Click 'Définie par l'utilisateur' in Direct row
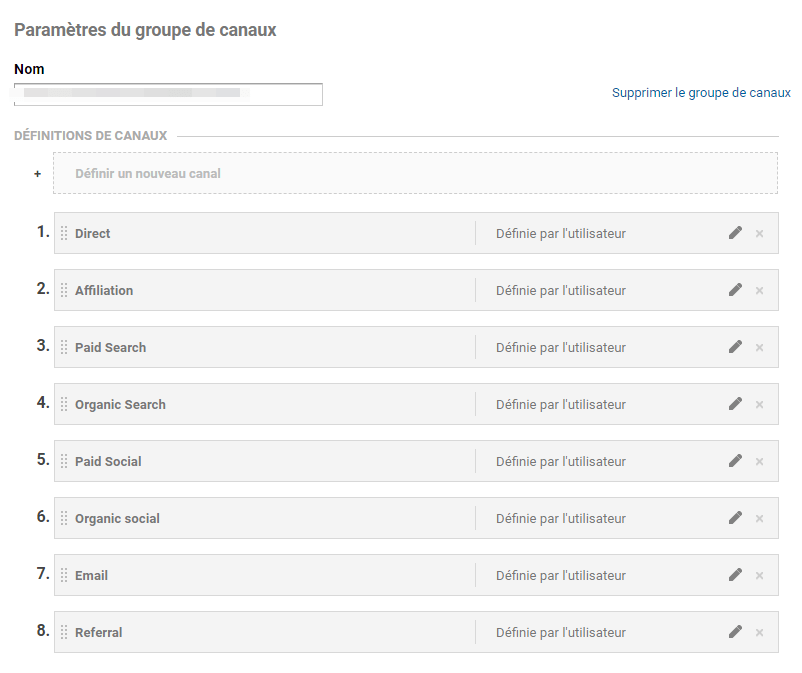This screenshot has height=673, width=802. (x=561, y=233)
